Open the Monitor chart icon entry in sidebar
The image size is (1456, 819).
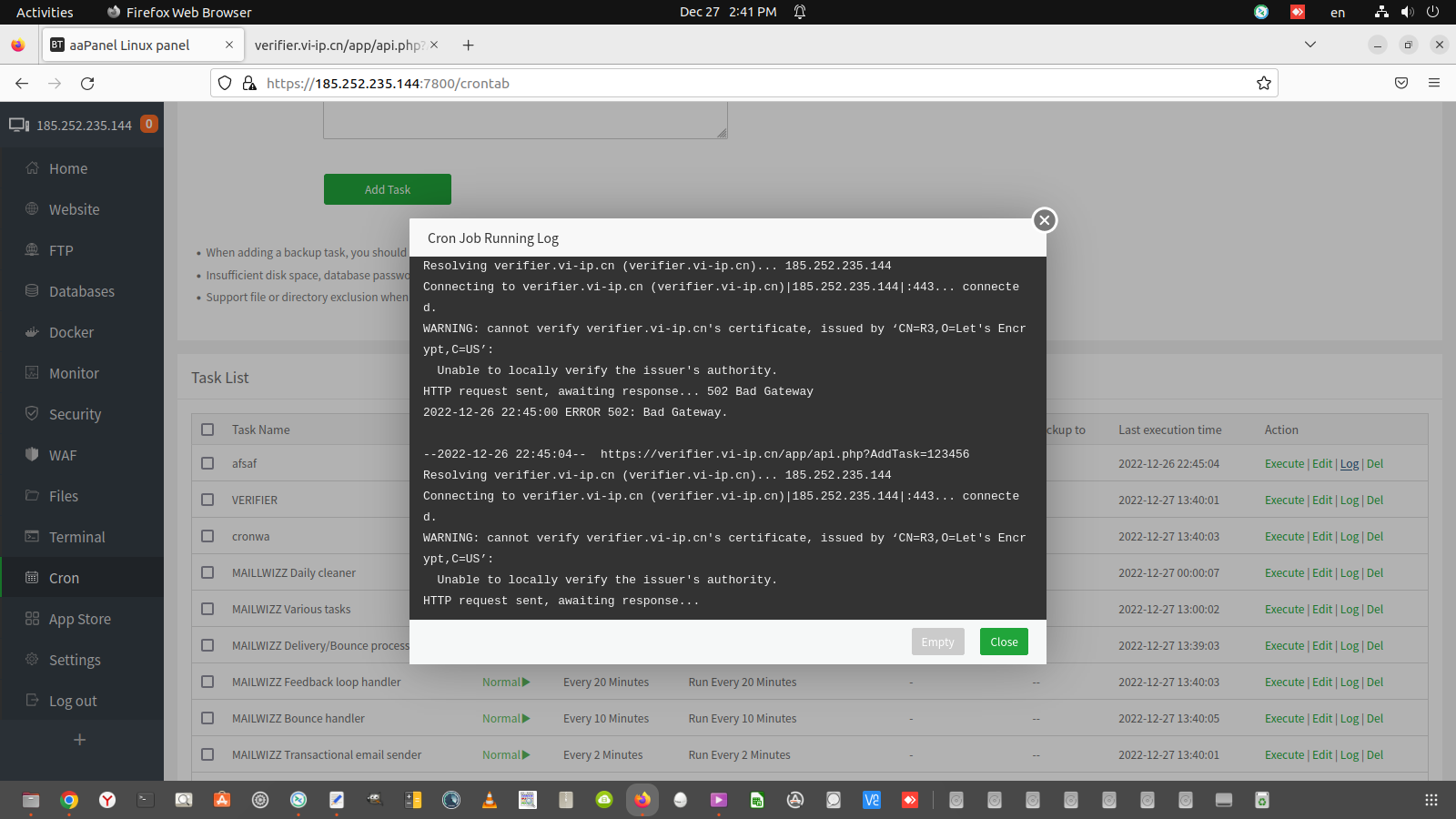[x=74, y=373]
